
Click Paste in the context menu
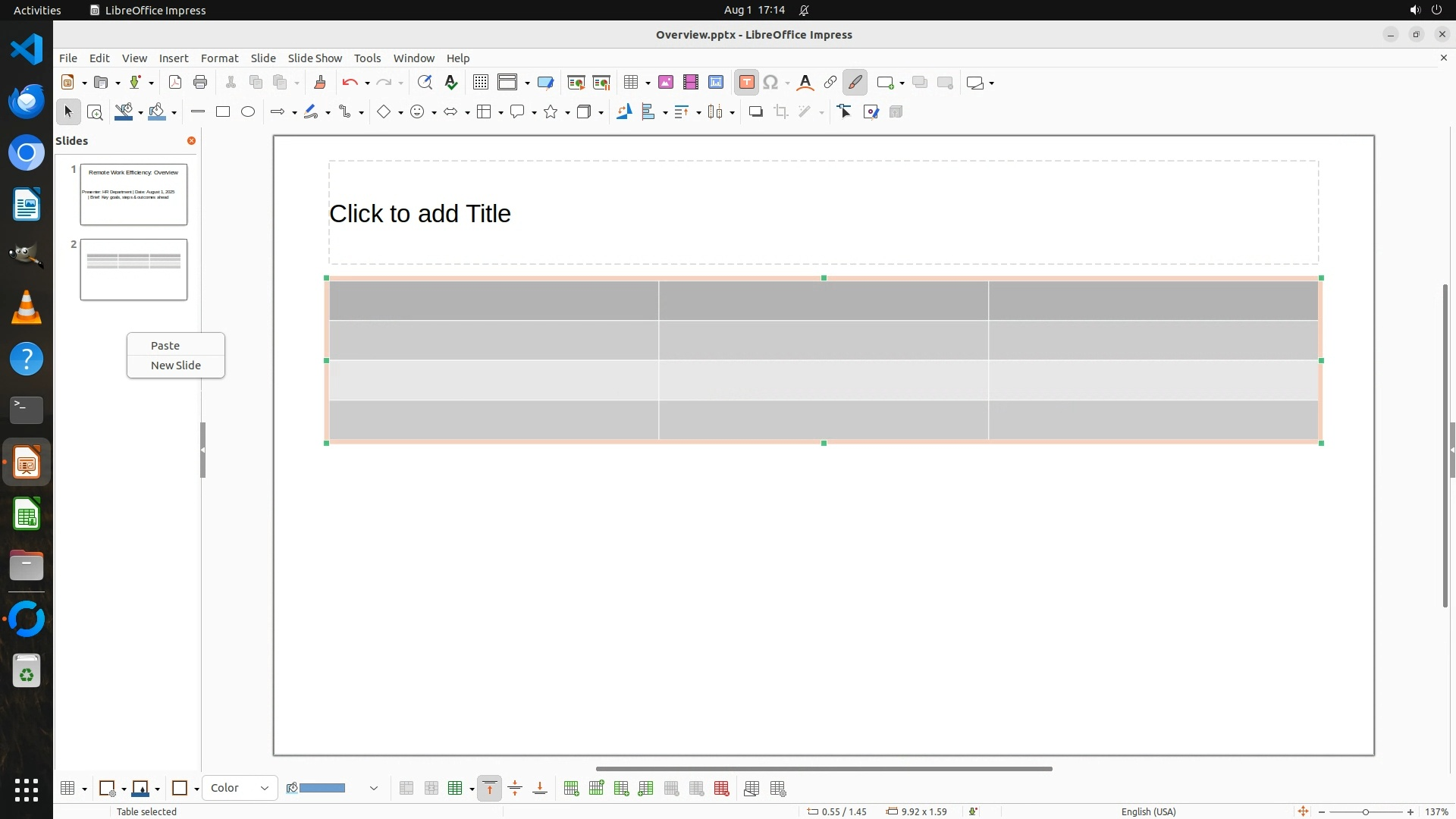click(x=165, y=345)
